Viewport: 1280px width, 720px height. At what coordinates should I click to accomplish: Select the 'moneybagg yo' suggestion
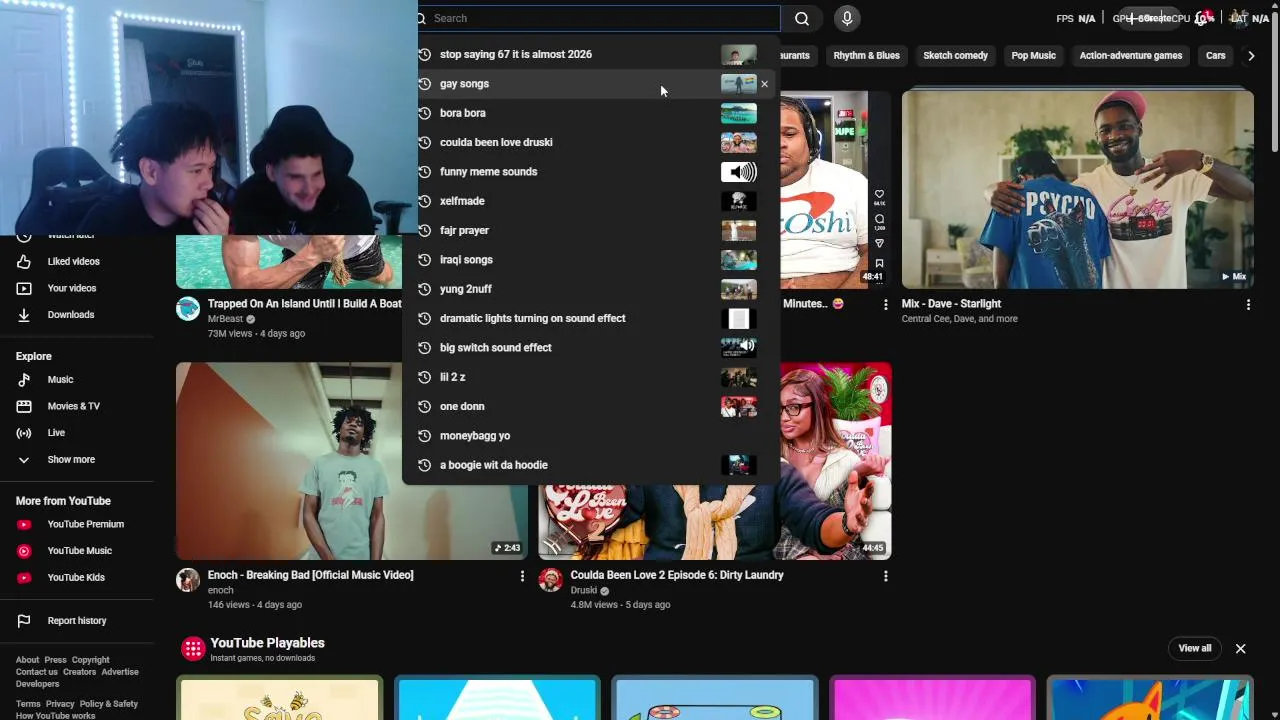(x=591, y=436)
